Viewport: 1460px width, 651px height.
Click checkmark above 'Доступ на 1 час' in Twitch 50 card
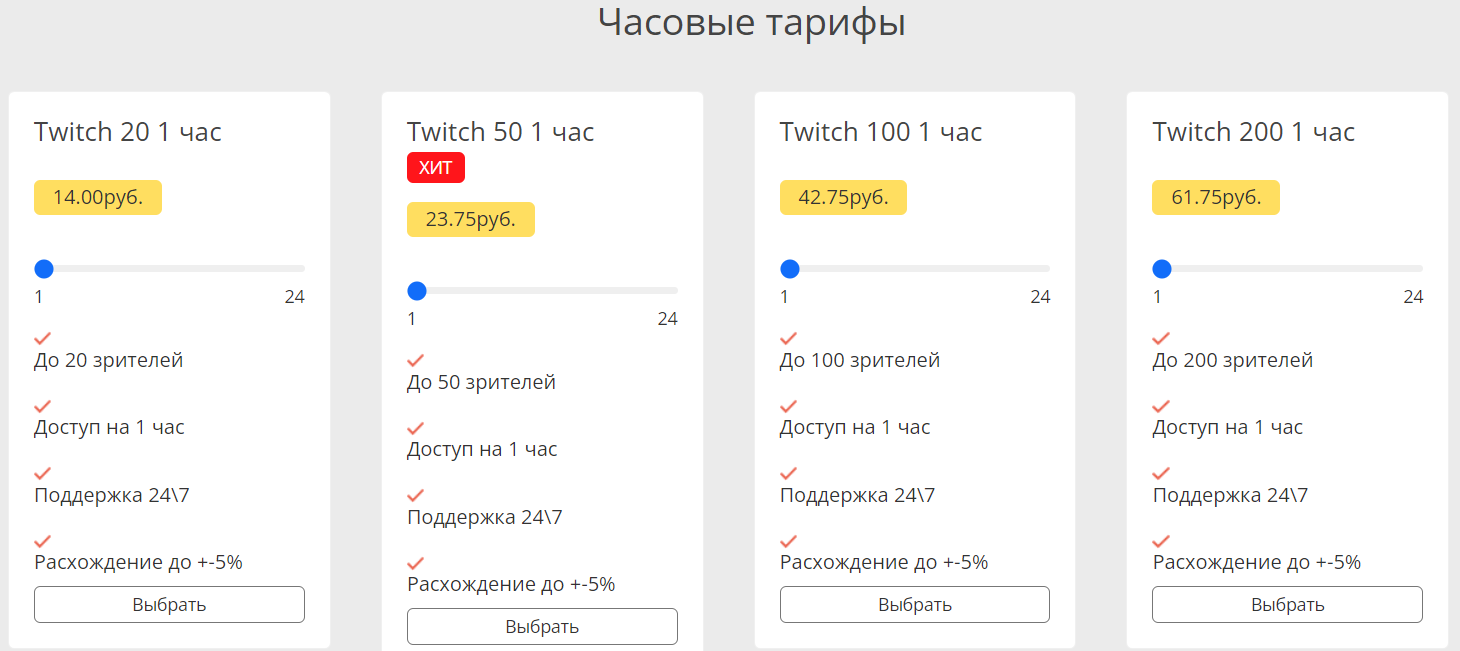click(415, 428)
